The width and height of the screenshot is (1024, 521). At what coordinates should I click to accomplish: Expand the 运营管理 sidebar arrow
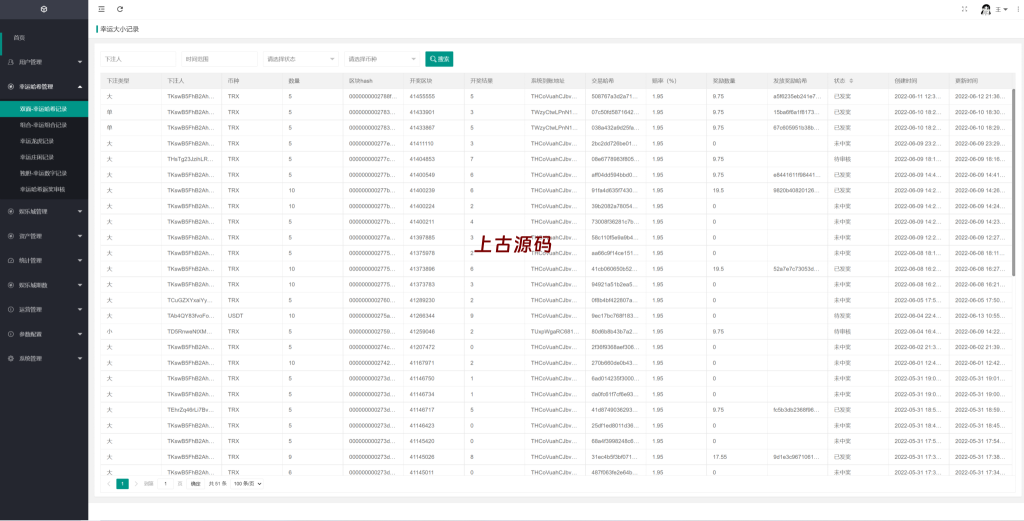[80, 309]
